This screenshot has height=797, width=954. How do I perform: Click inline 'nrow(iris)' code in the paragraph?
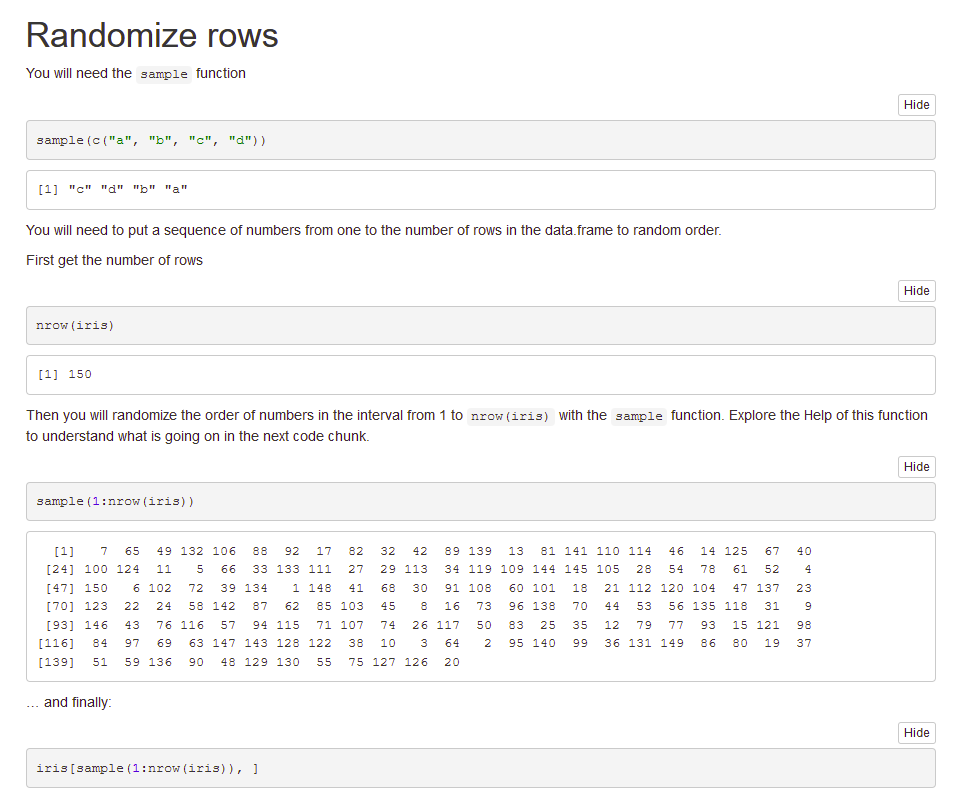click(510, 416)
